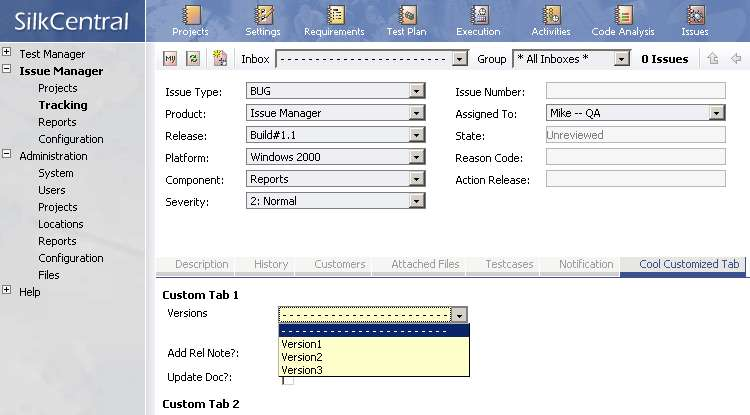Select the dashed blank Versions option
Viewport: 750px width, 415px height.
[x=374, y=331]
